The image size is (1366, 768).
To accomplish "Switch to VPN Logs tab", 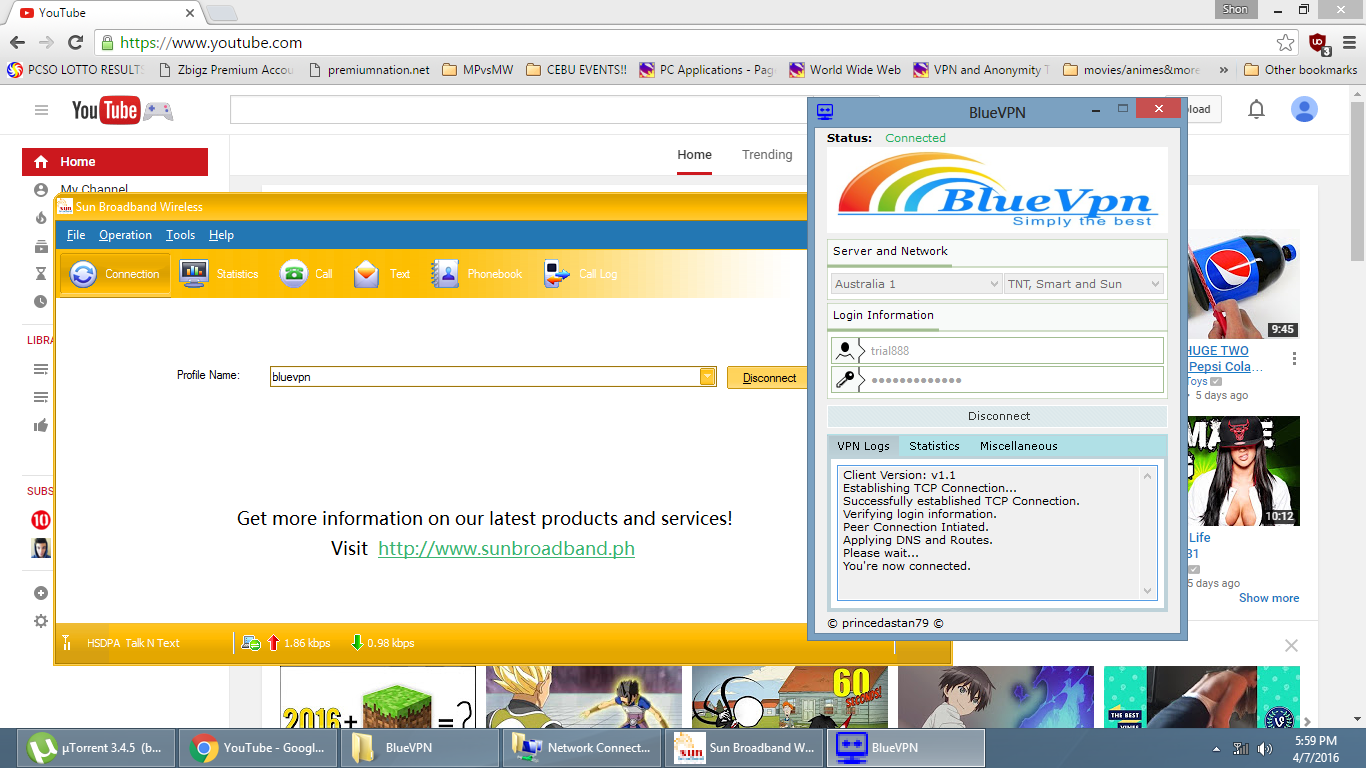I will [x=863, y=446].
